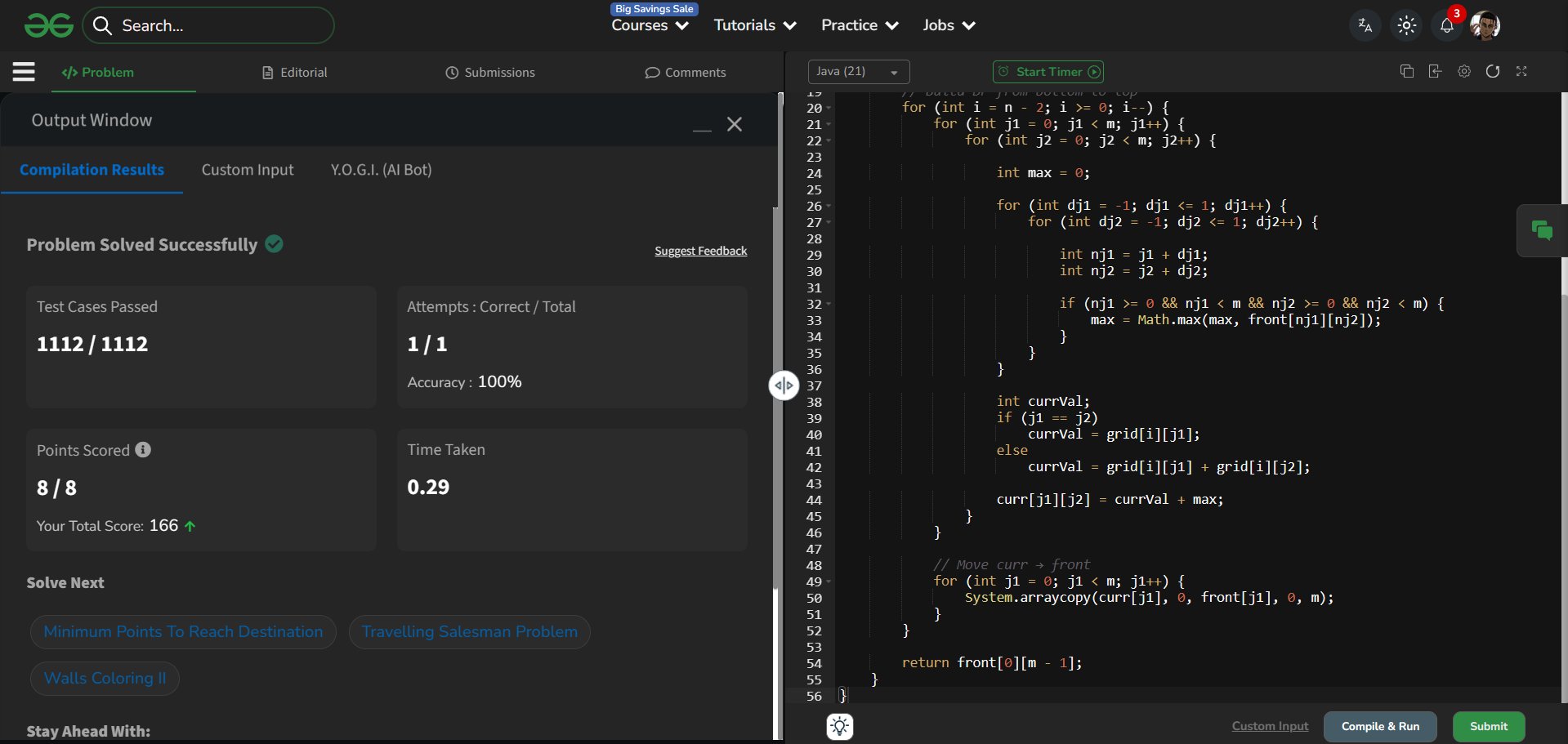Viewport: 1568px width, 744px height.
Task: Open the green chat bubble widget
Action: tap(1542, 231)
